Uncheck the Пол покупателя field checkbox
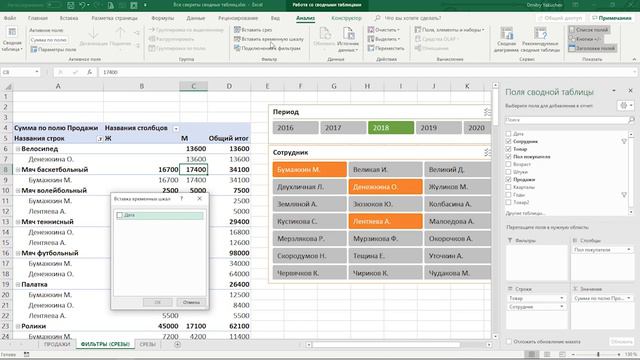Image resolution: width=640 pixels, height=360 pixels. click(508, 157)
